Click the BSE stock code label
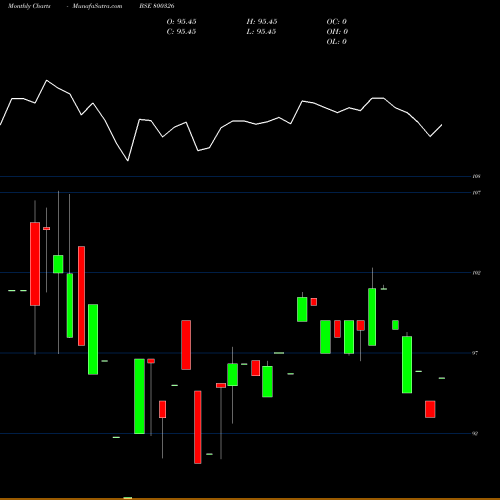The width and height of the screenshot is (500, 500). coord(157,6)
